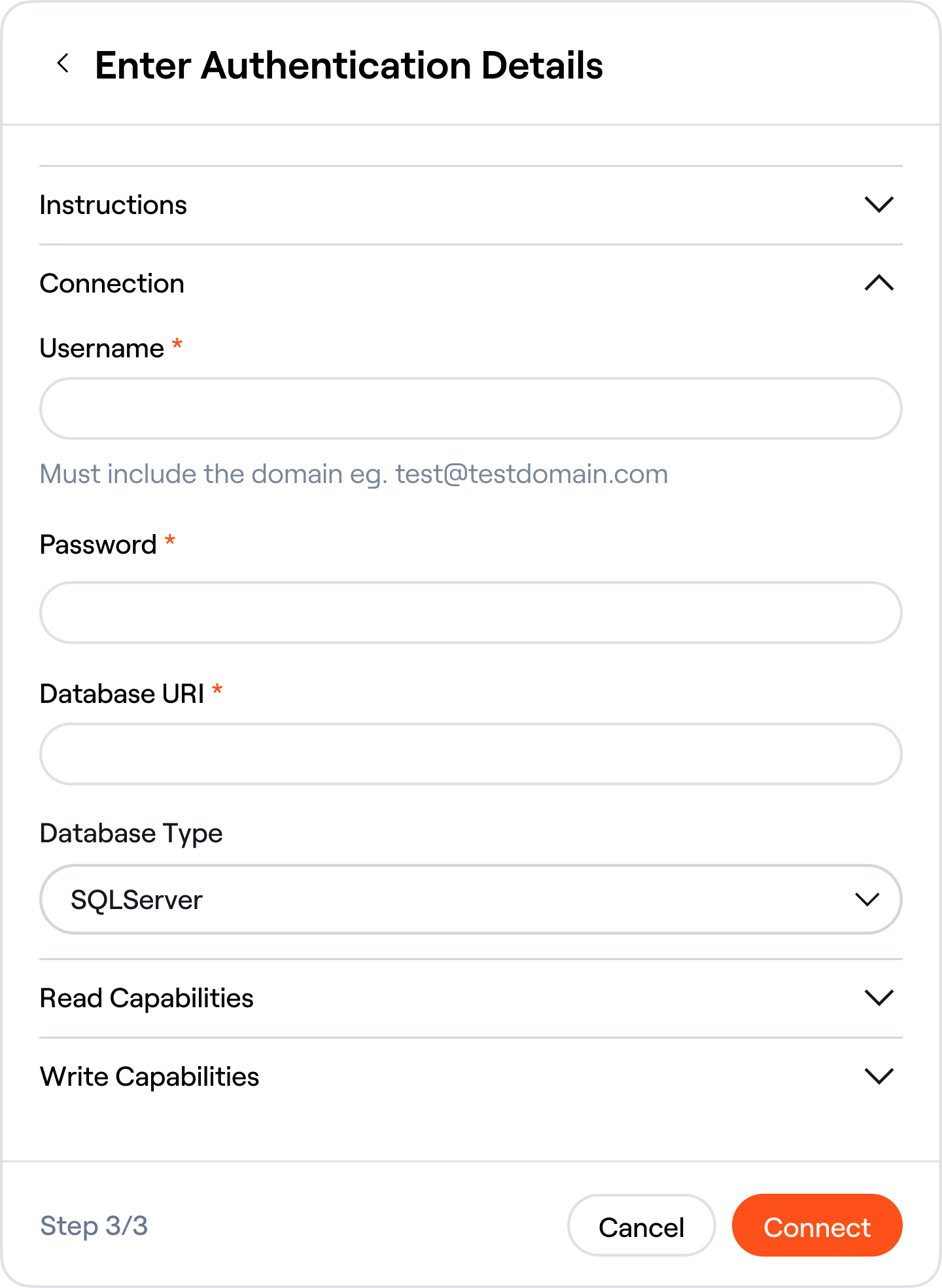942x1288 pixels.
Task: Click into the Password field
Action: point(470,613)
